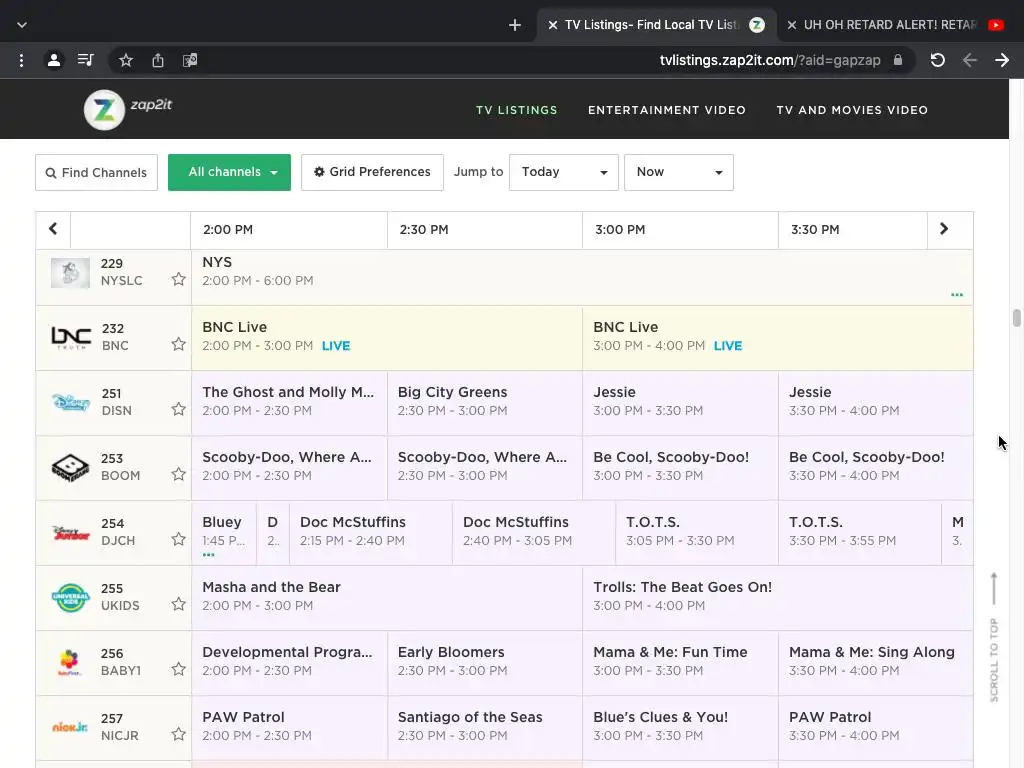Click the Find Channels button
Viewport: 1024px width, 768px height.
point(97,172)
